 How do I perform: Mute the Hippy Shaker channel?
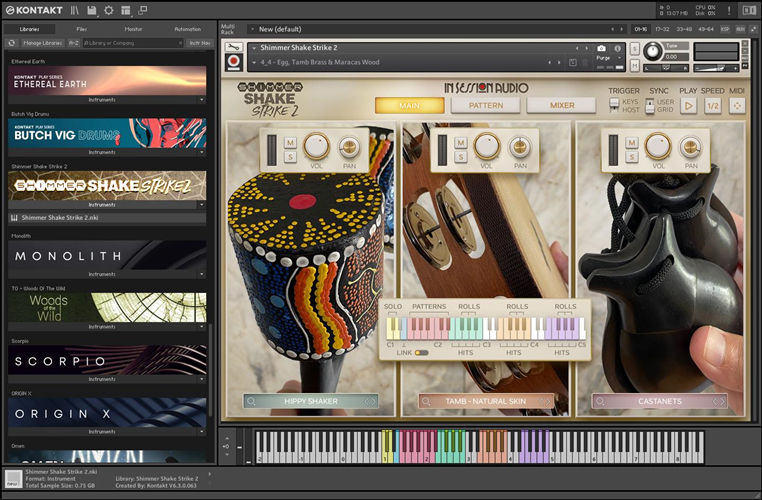pos(290,142)
